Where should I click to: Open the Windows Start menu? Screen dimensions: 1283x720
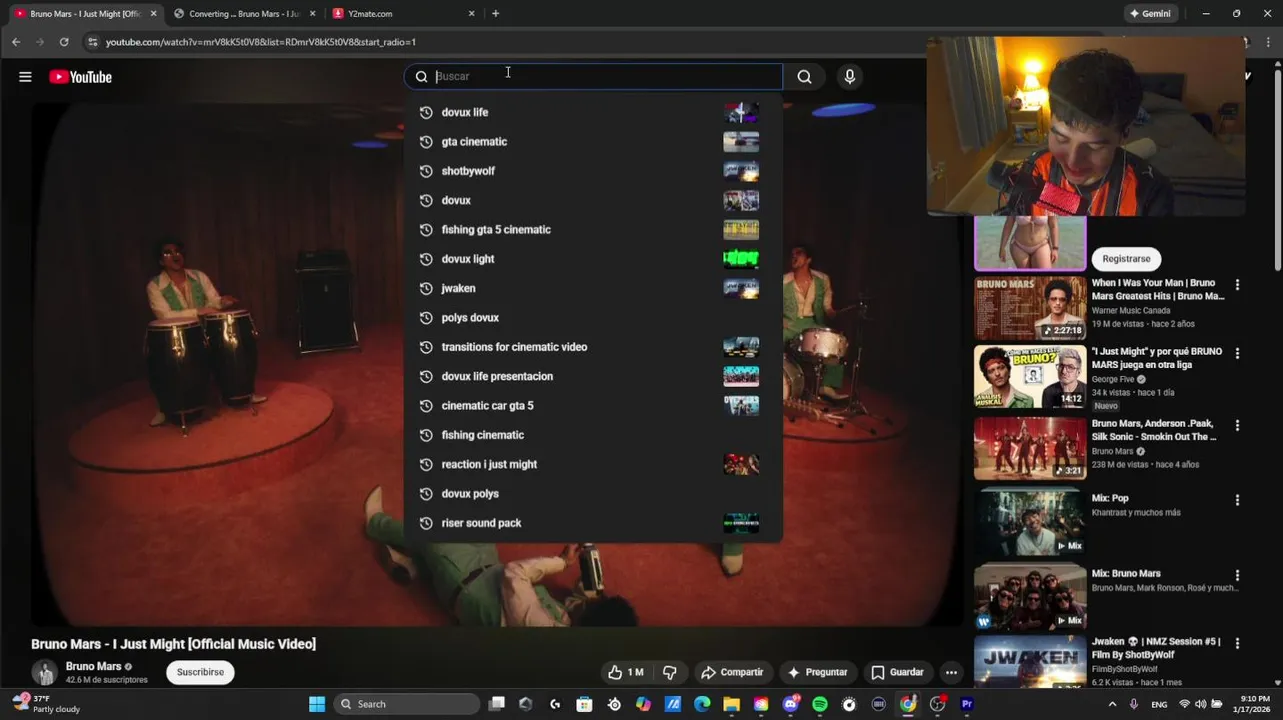(316, 704)
